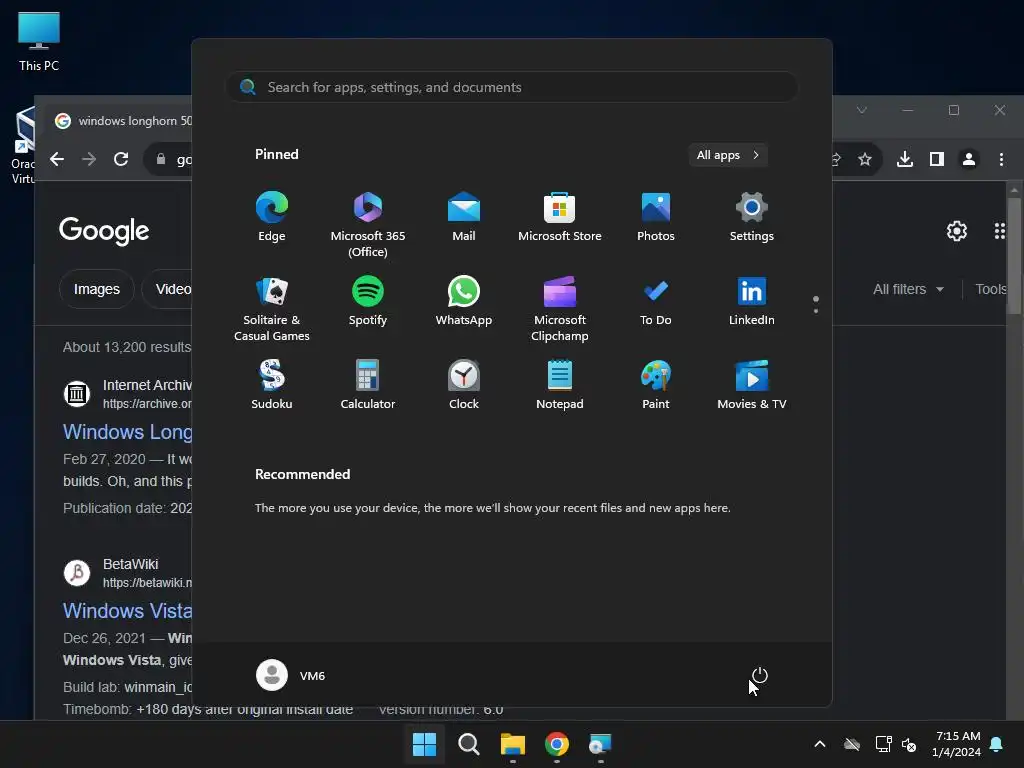1024x768 pixels.
Task: Select the 'windows longhorn' Chrome tab
Action: (122, 121)
